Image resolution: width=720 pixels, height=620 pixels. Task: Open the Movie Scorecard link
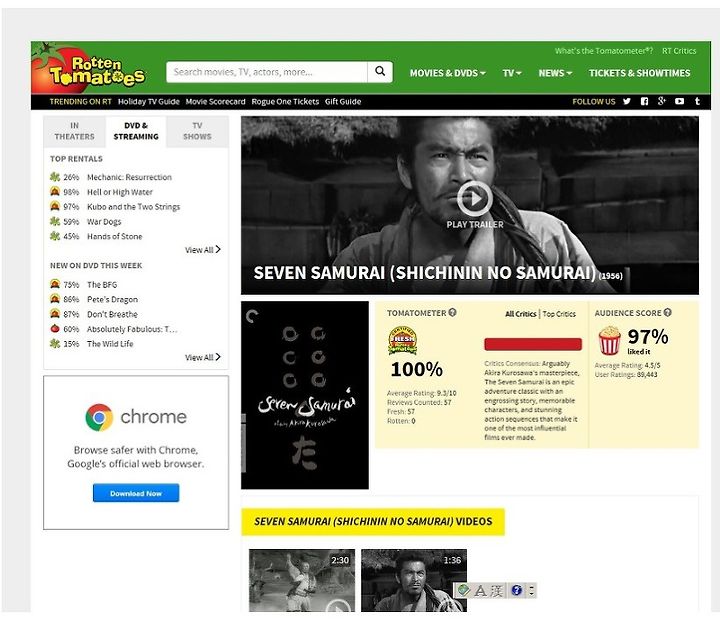pyautogui.click(x=215, y=101)
